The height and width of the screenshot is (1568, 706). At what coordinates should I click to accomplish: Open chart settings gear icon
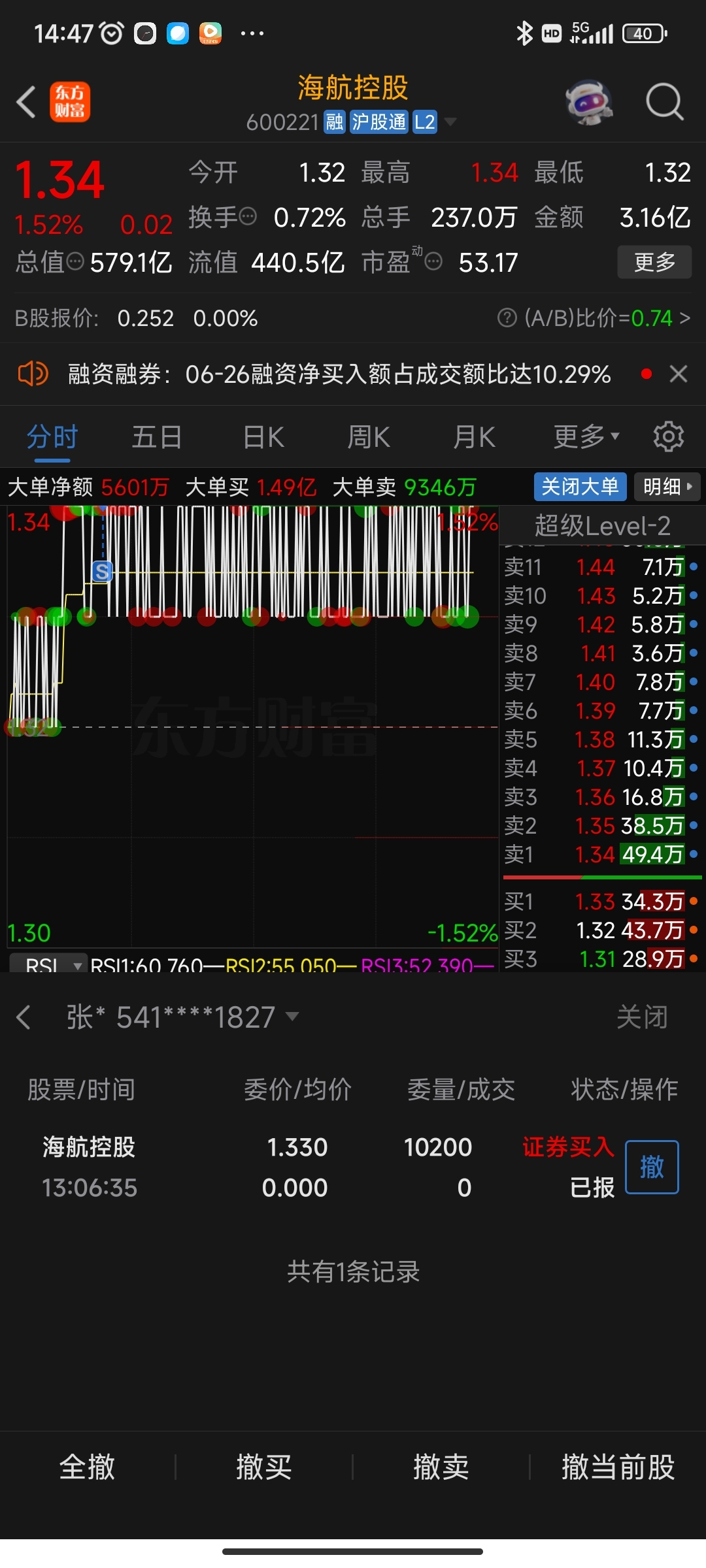669,436
